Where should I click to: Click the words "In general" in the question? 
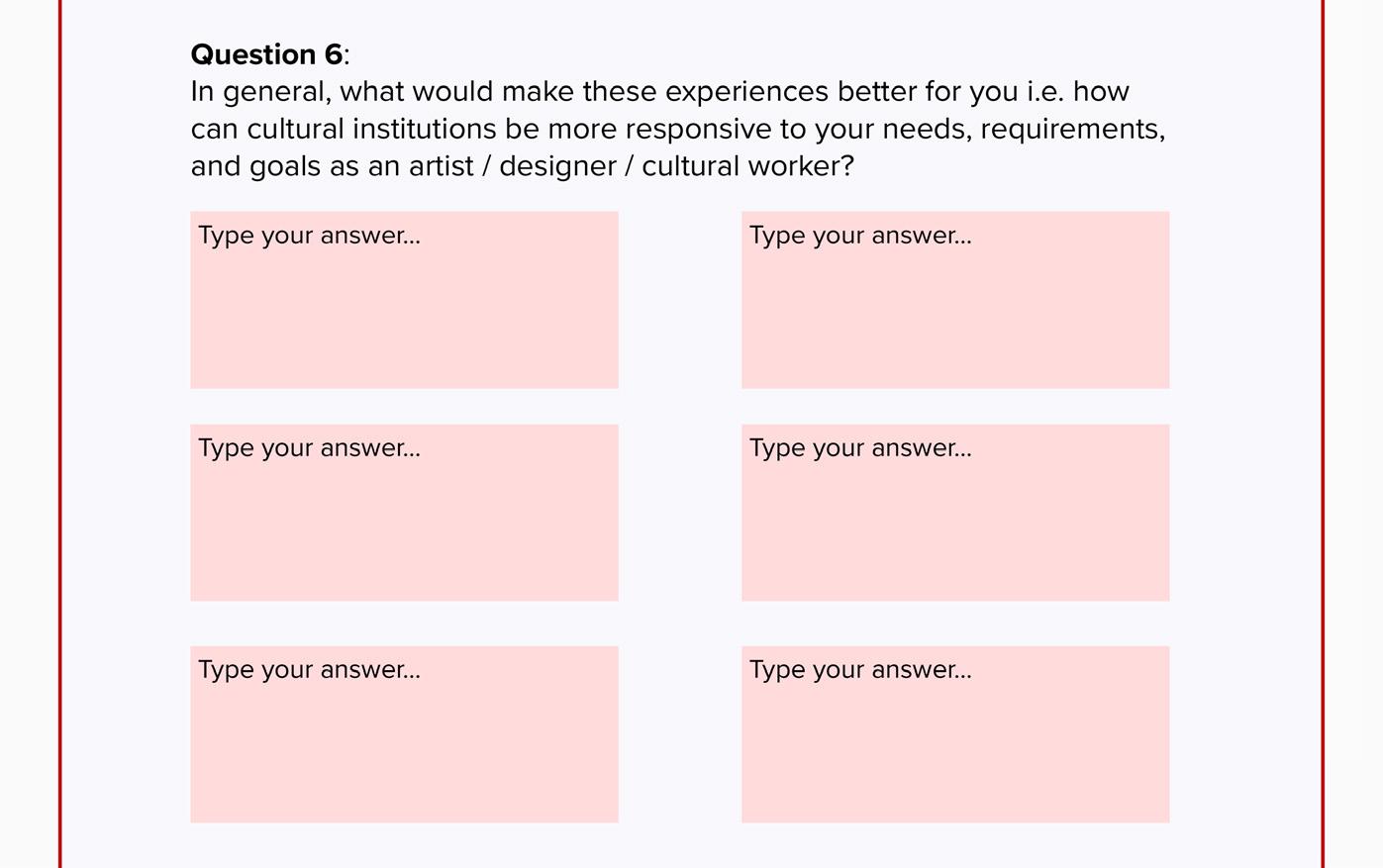(260, 92)
